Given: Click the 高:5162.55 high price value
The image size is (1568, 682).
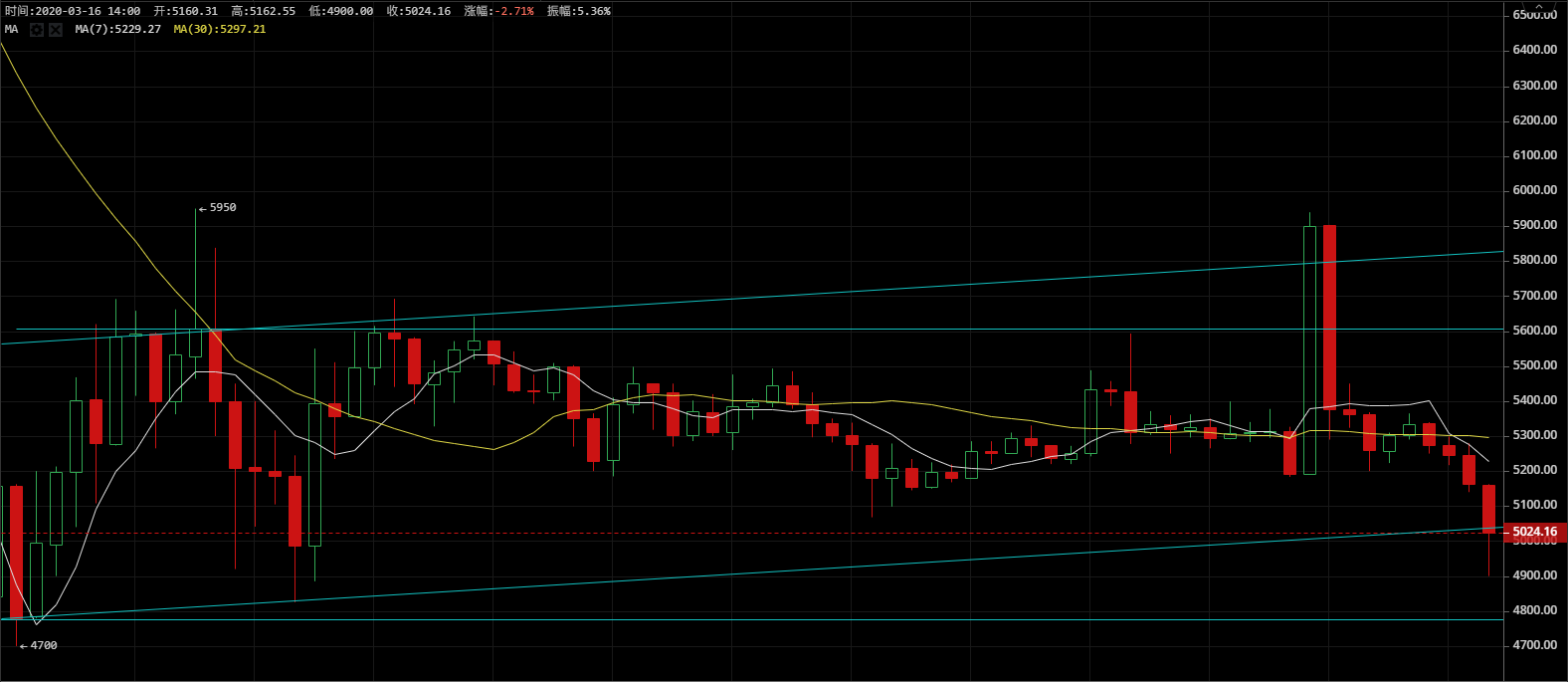Looking at the screenshot, I should tap(264, 11).
